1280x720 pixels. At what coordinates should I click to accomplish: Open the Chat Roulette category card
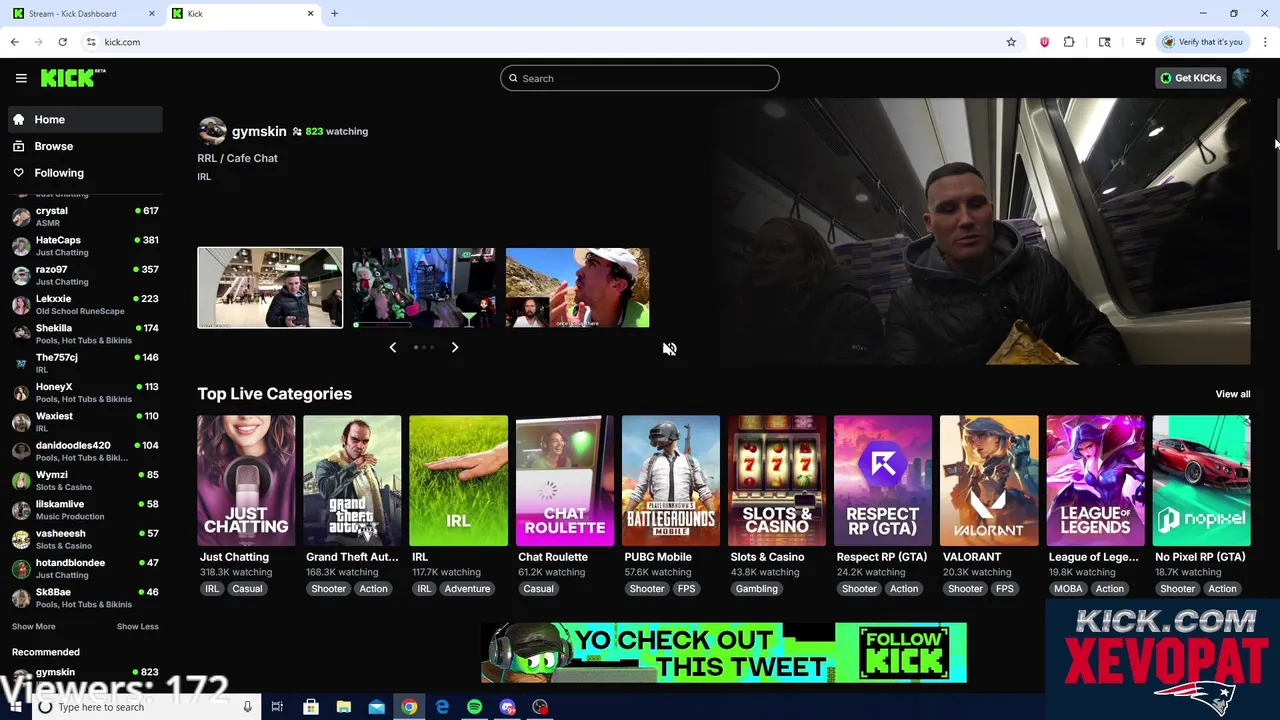(x=564, y=481)
